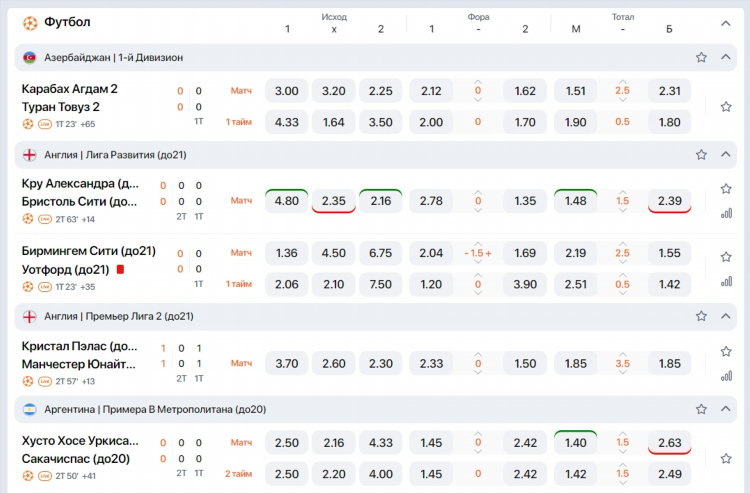Collapse the Футбол section
750x493 pixels.
point(726,23)
